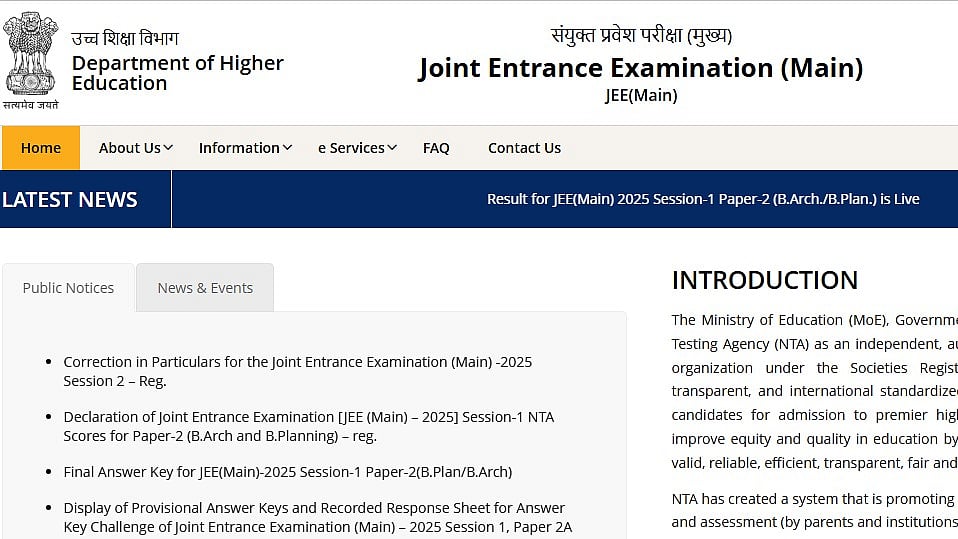Click the scrolling Result for JEE(Main) news
The image size is (958, 539).
(703, 199)
